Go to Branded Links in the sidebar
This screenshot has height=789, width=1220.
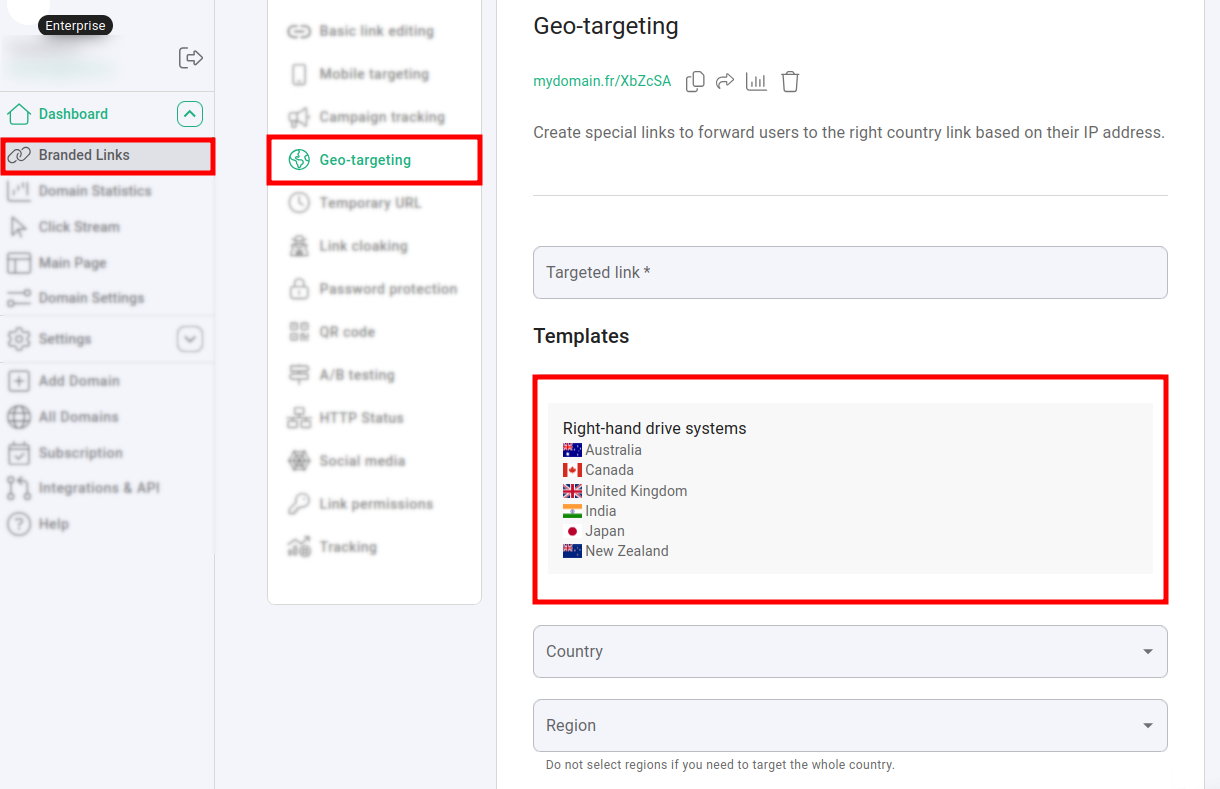pos(84,155)
